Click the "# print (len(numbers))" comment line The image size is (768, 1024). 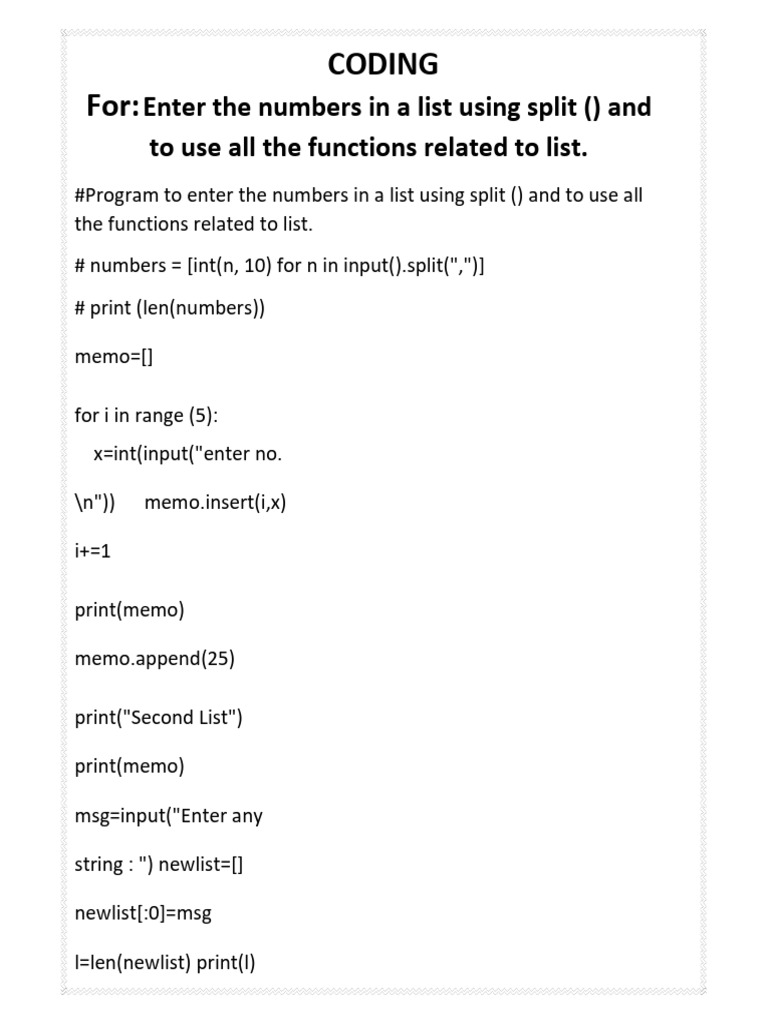pyautogui.click(x=170, y=308)
